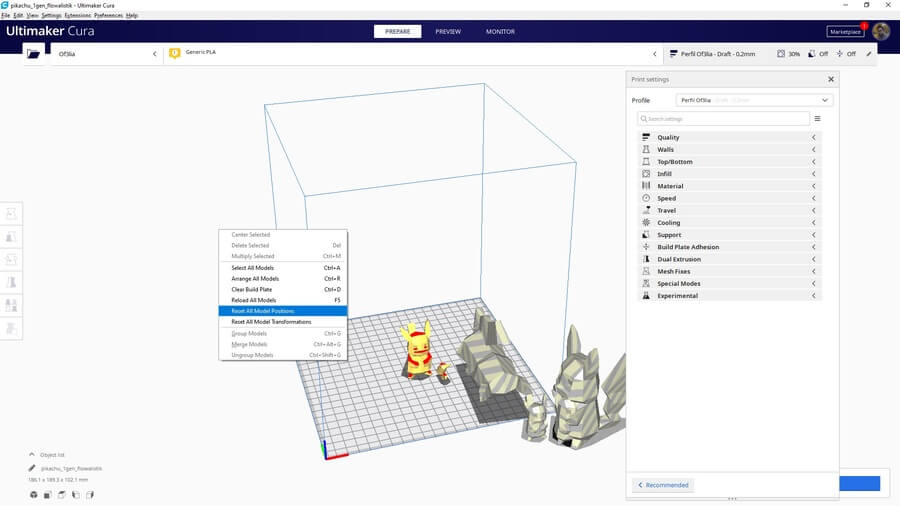Switch to 3D perspective view icon
Viewport: 900px width, 506px height.
(34, 495)
